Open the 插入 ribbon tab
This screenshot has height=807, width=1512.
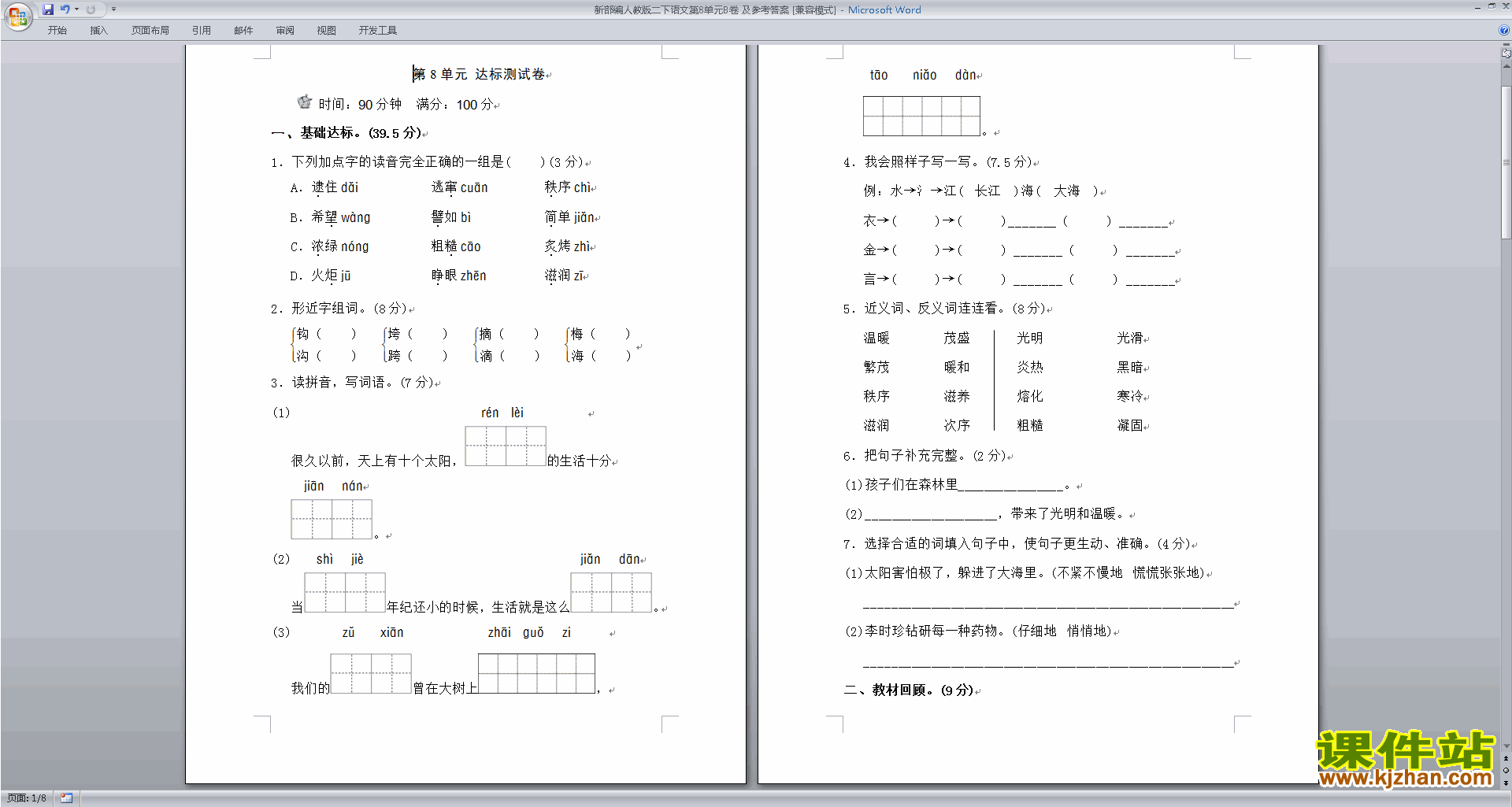(x=98, y=31)
